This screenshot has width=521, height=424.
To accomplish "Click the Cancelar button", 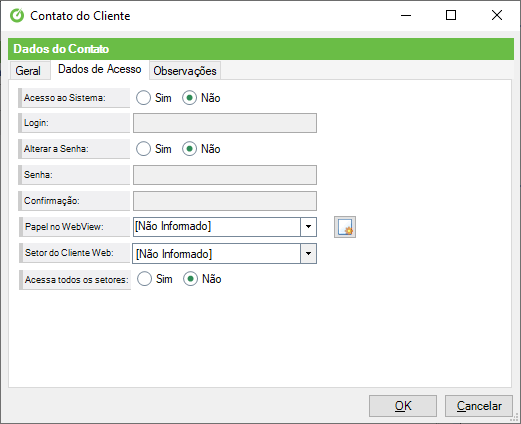I will pyautogui.click(x=479, y=406).
